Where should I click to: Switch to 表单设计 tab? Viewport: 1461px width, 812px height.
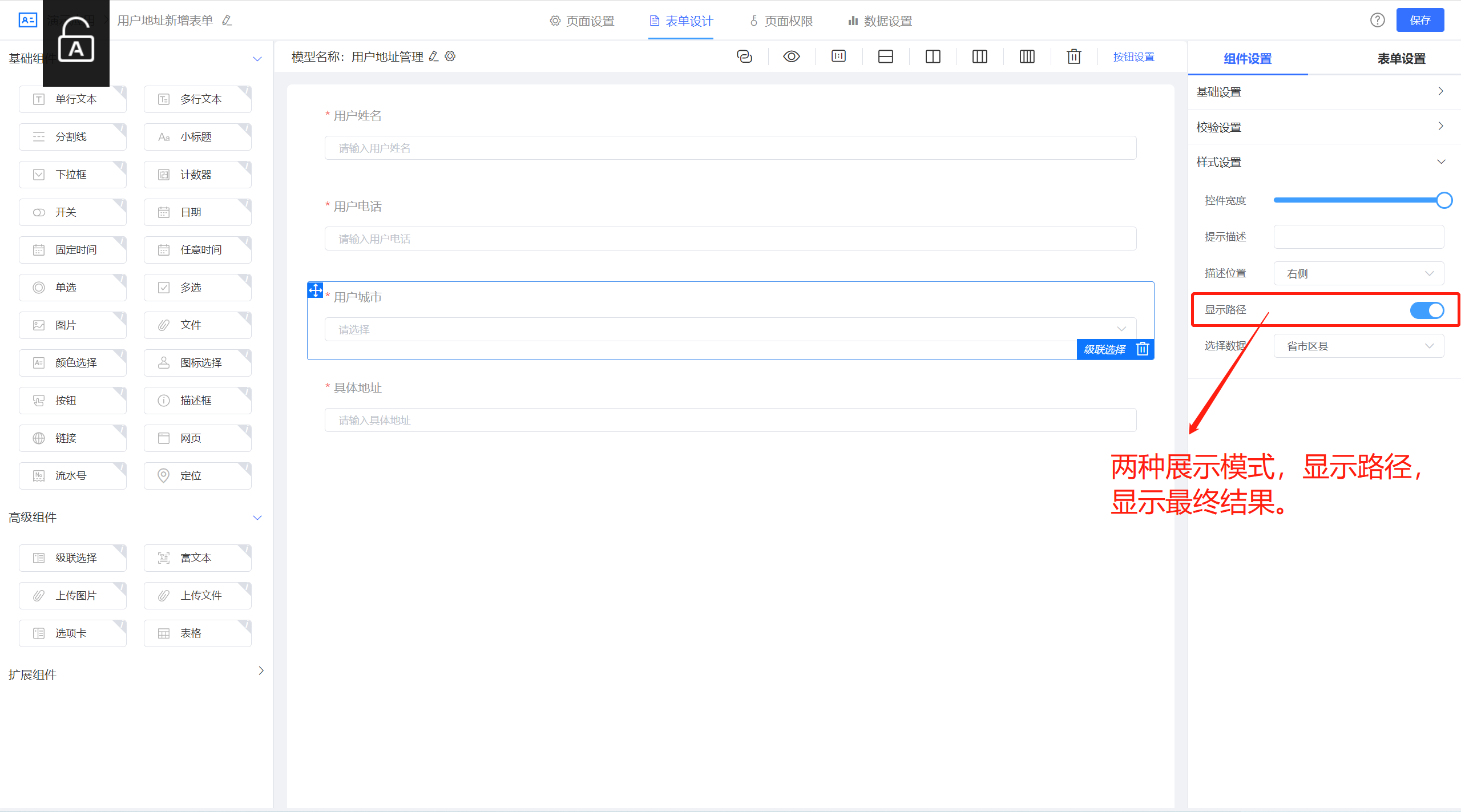[x=681, y=21]
